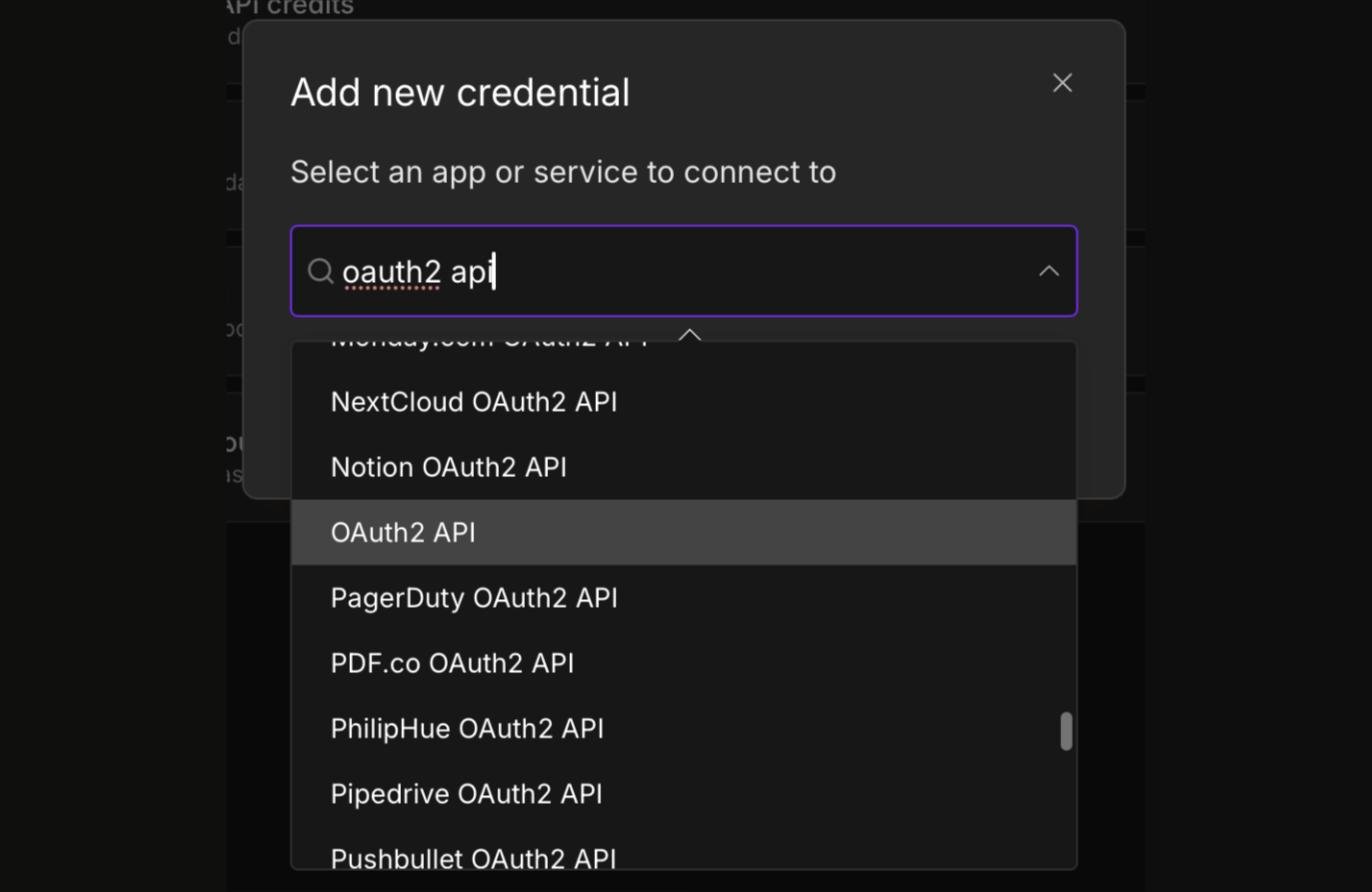
Task: Choose NextCloud OAuth2 API
Action: point(684,402)
